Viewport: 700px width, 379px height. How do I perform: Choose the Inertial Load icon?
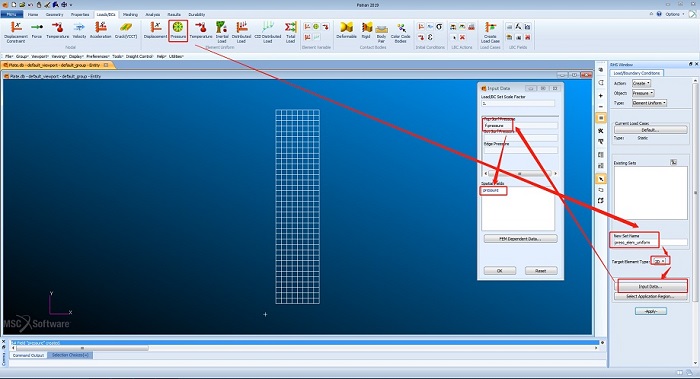coord(222,32)
